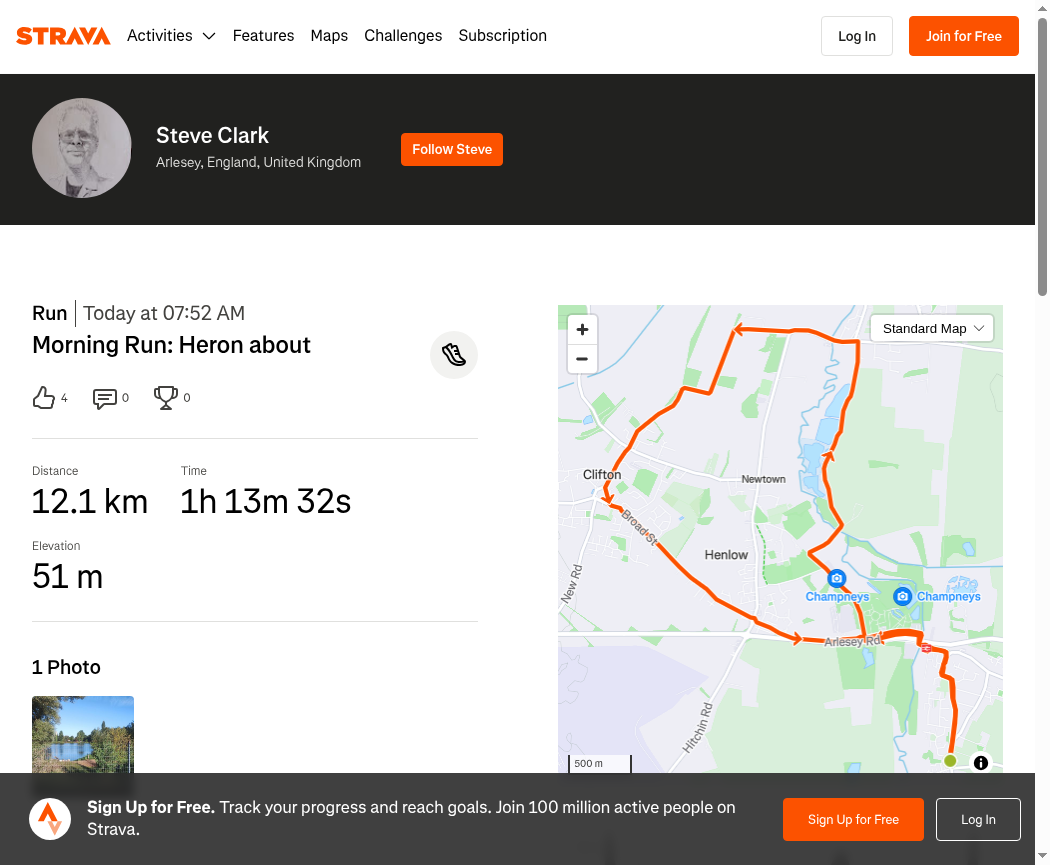Zoom out on the map
Screen dimensions: 1050x865
tap(582, 359)
